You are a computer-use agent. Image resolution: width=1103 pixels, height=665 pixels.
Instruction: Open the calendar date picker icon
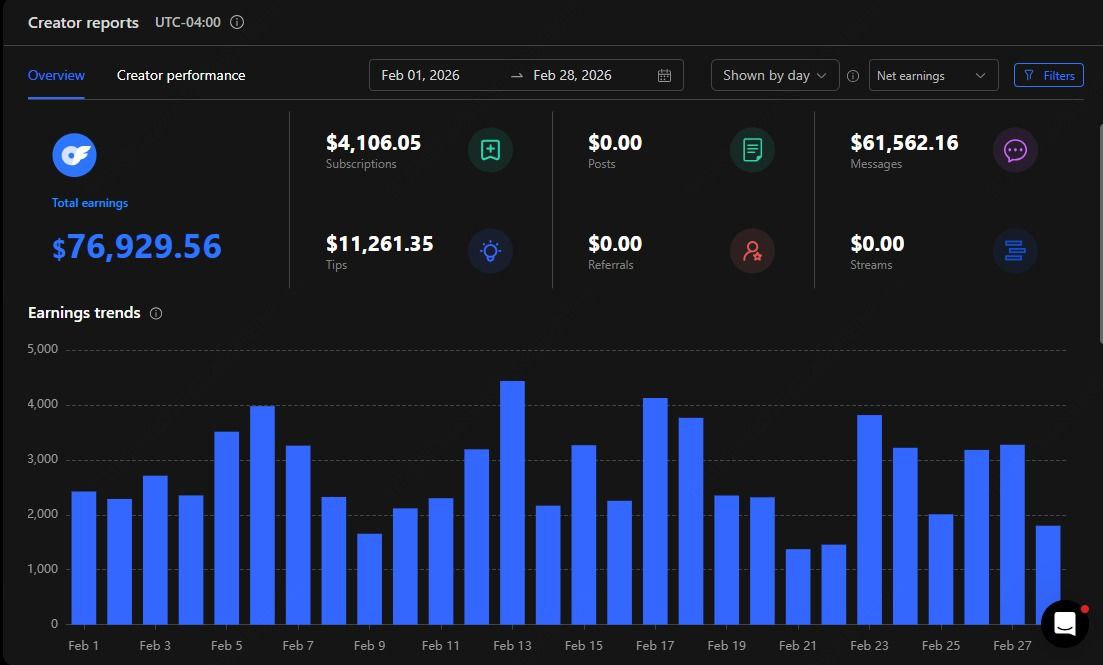[665, 76]
